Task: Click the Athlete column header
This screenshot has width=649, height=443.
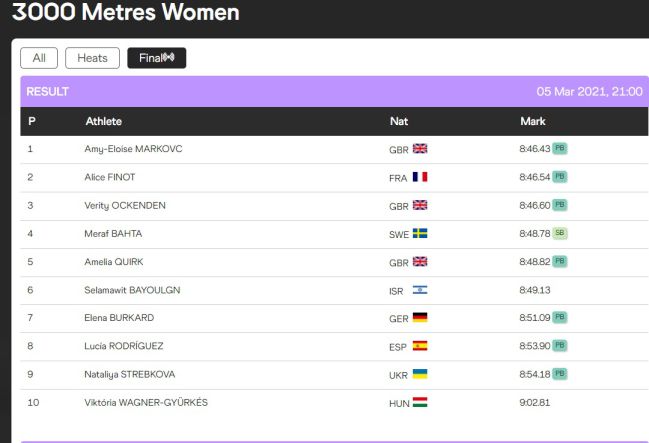Action: click(103, 121)
